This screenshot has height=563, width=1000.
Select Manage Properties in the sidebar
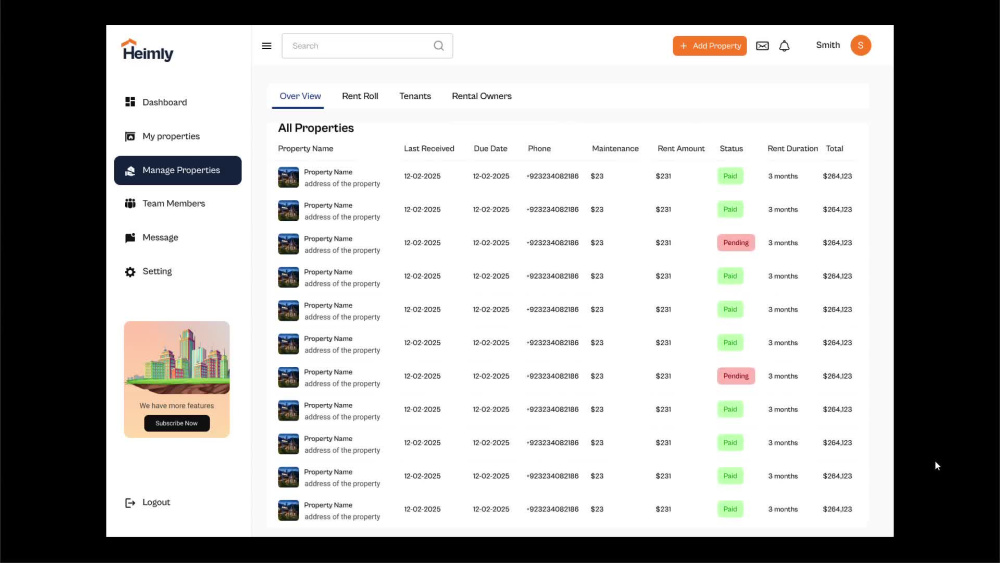[x=178, y=170]
